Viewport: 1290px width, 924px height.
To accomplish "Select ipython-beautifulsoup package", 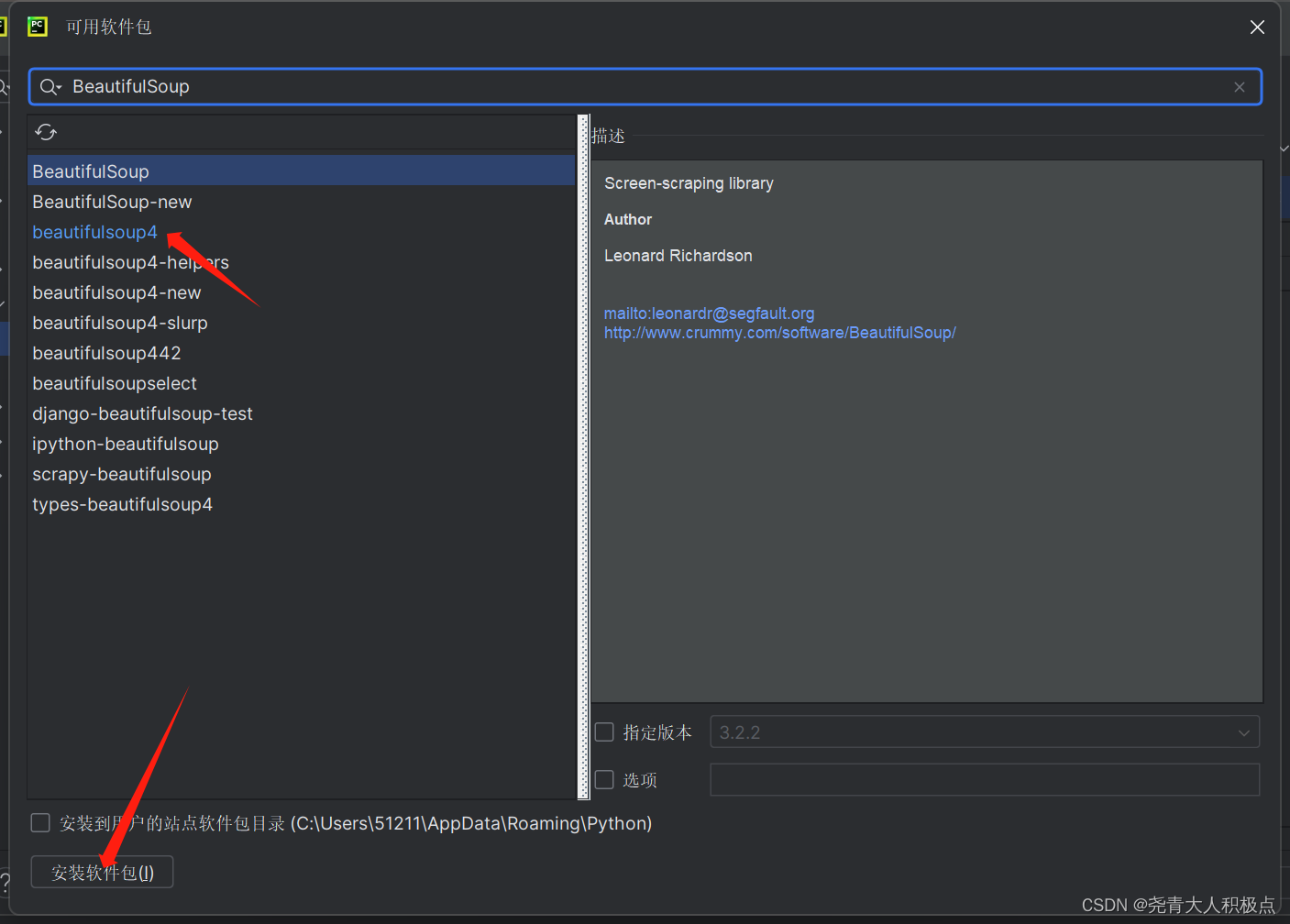I will (302, 444).
